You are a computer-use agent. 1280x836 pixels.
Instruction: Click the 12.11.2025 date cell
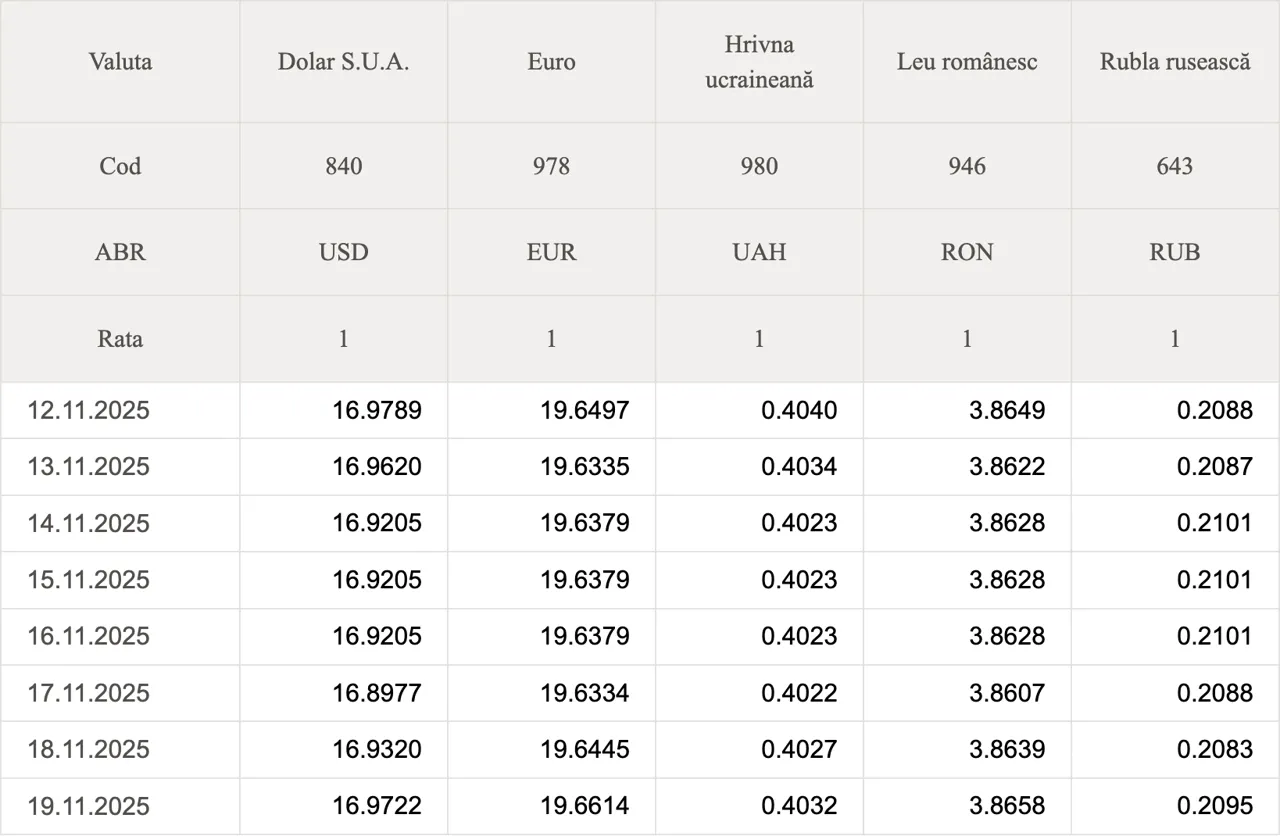89,410
